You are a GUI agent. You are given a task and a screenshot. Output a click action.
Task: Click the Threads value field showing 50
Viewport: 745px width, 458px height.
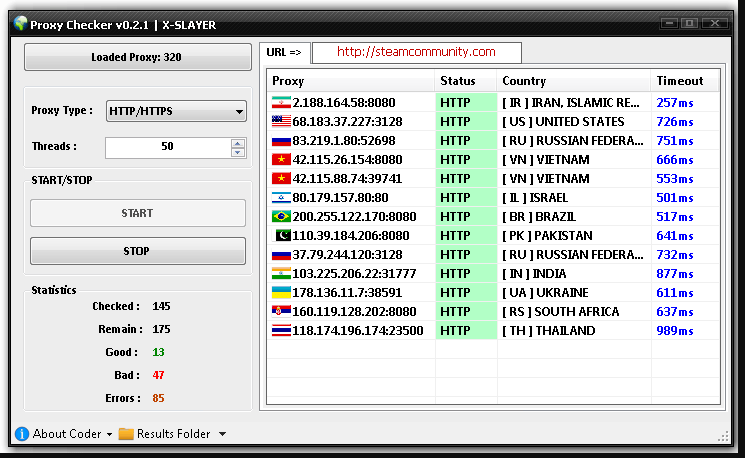(x=168, y=147)
